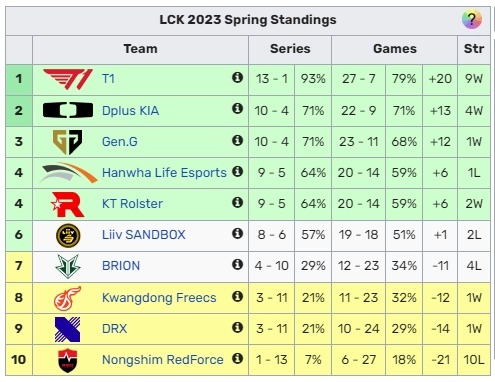Follow the Hanwha Life Esports link

click(164, 173)
